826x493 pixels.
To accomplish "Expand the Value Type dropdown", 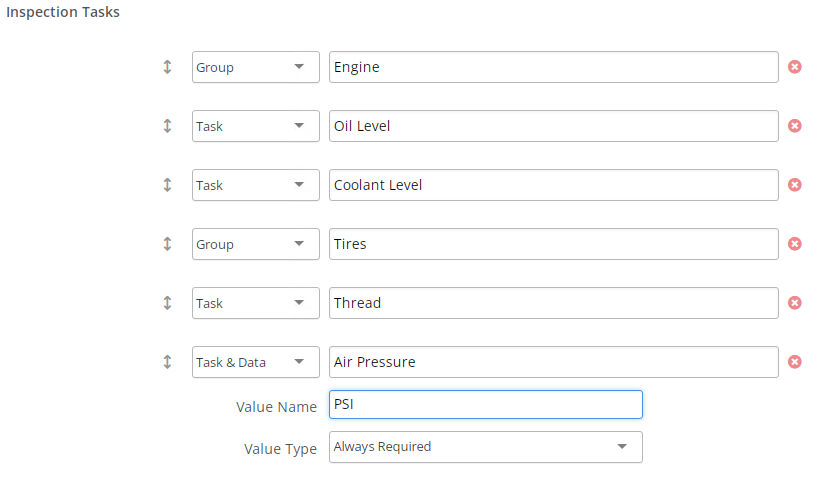I will click(485, 447).
